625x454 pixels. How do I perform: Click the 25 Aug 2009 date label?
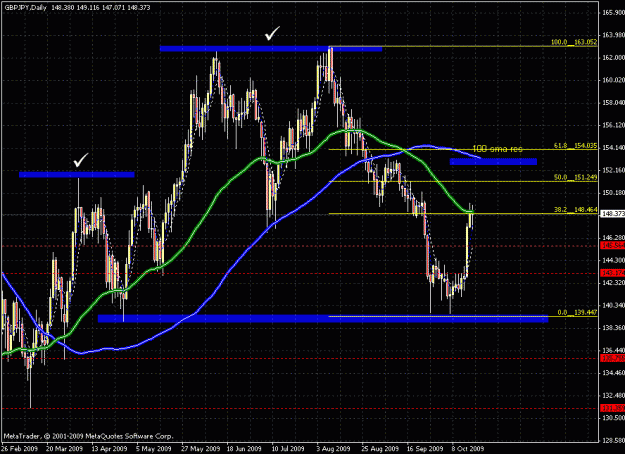380,449
